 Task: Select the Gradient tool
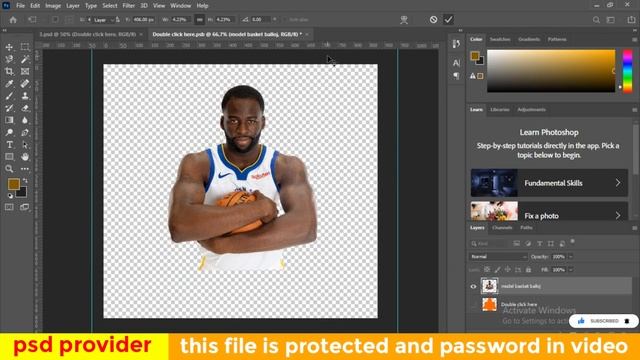pyautogui.click(x=9, y=120)
